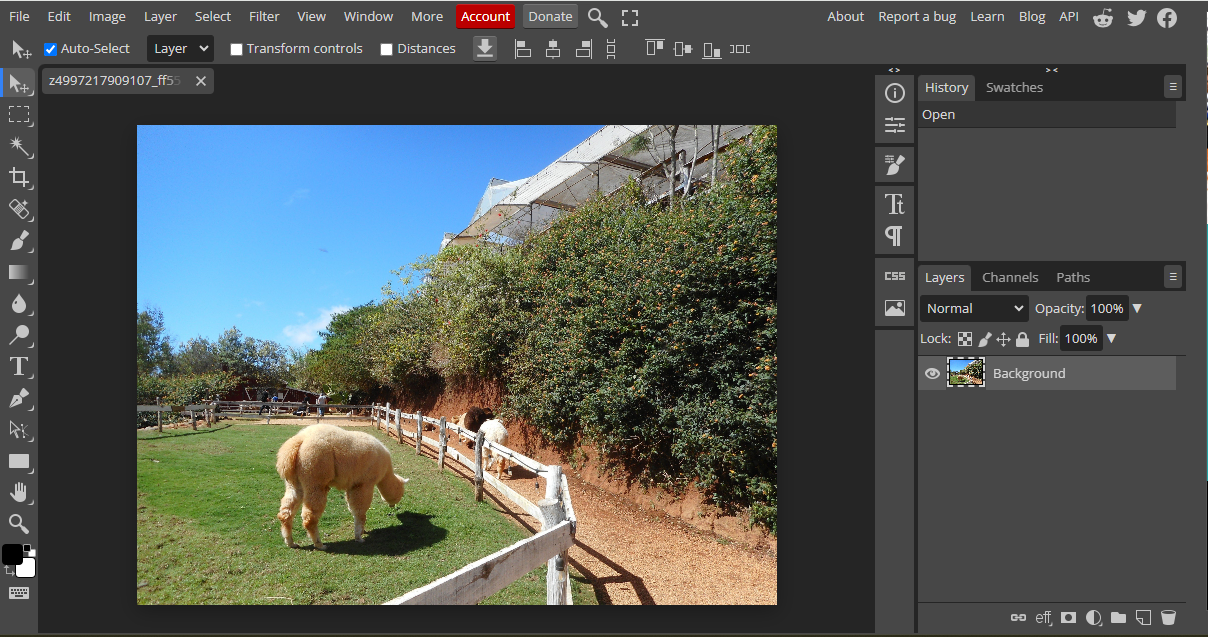Select the Blur (droplet) tool
Image resolution: width=1208 pixels, height=637 pixels.
tap(19, 303)
